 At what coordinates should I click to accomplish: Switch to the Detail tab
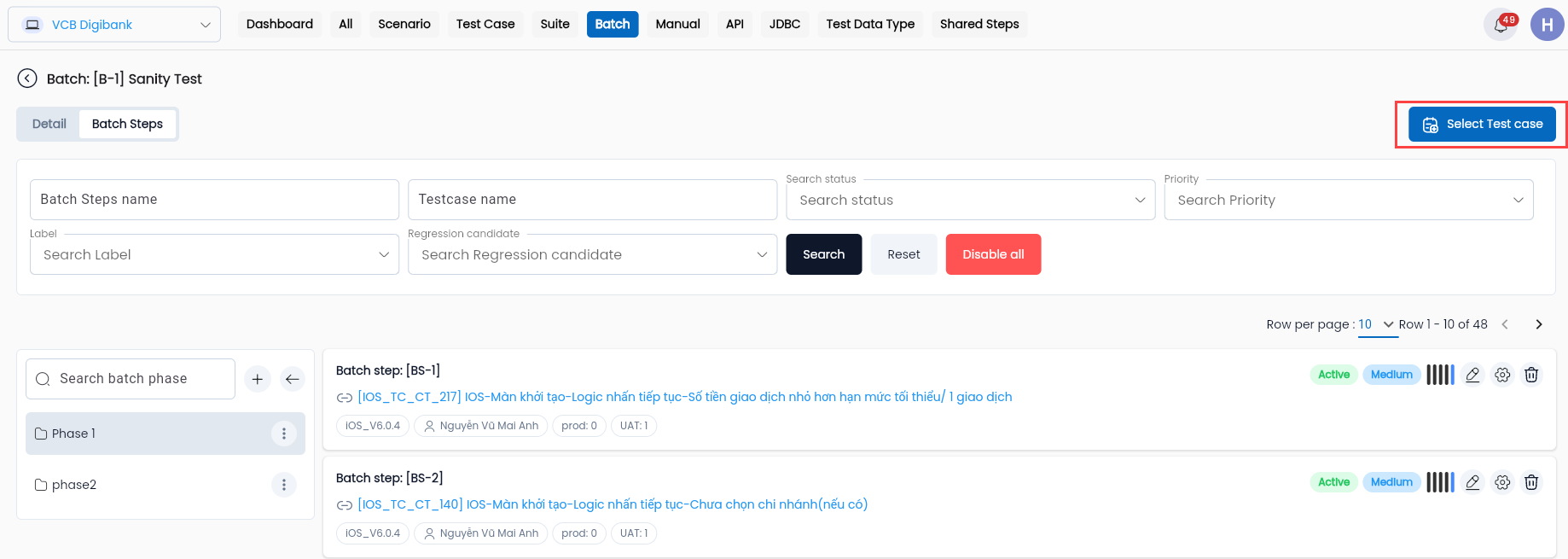49,124
